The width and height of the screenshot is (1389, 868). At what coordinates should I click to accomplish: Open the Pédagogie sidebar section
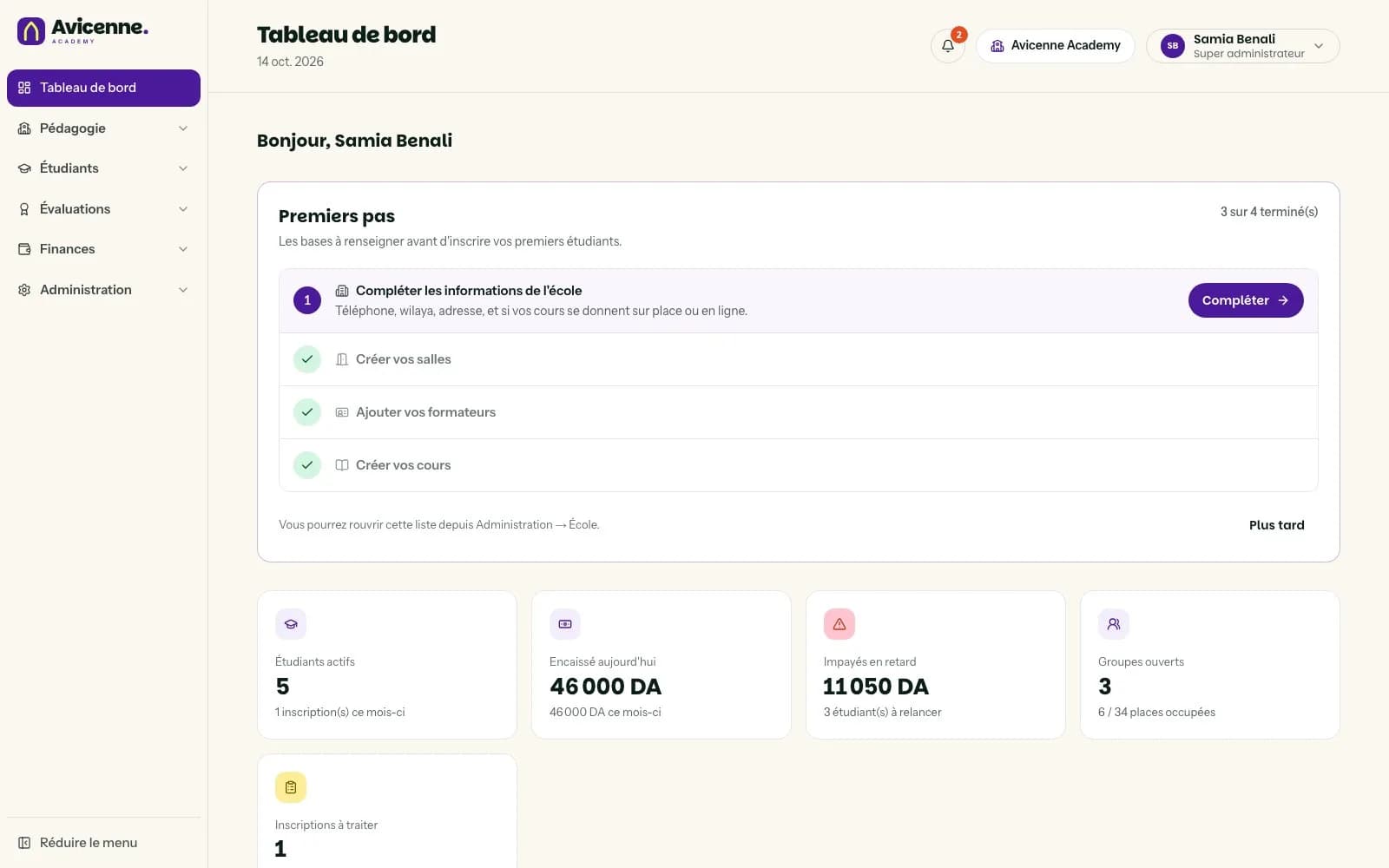[103, 128]
